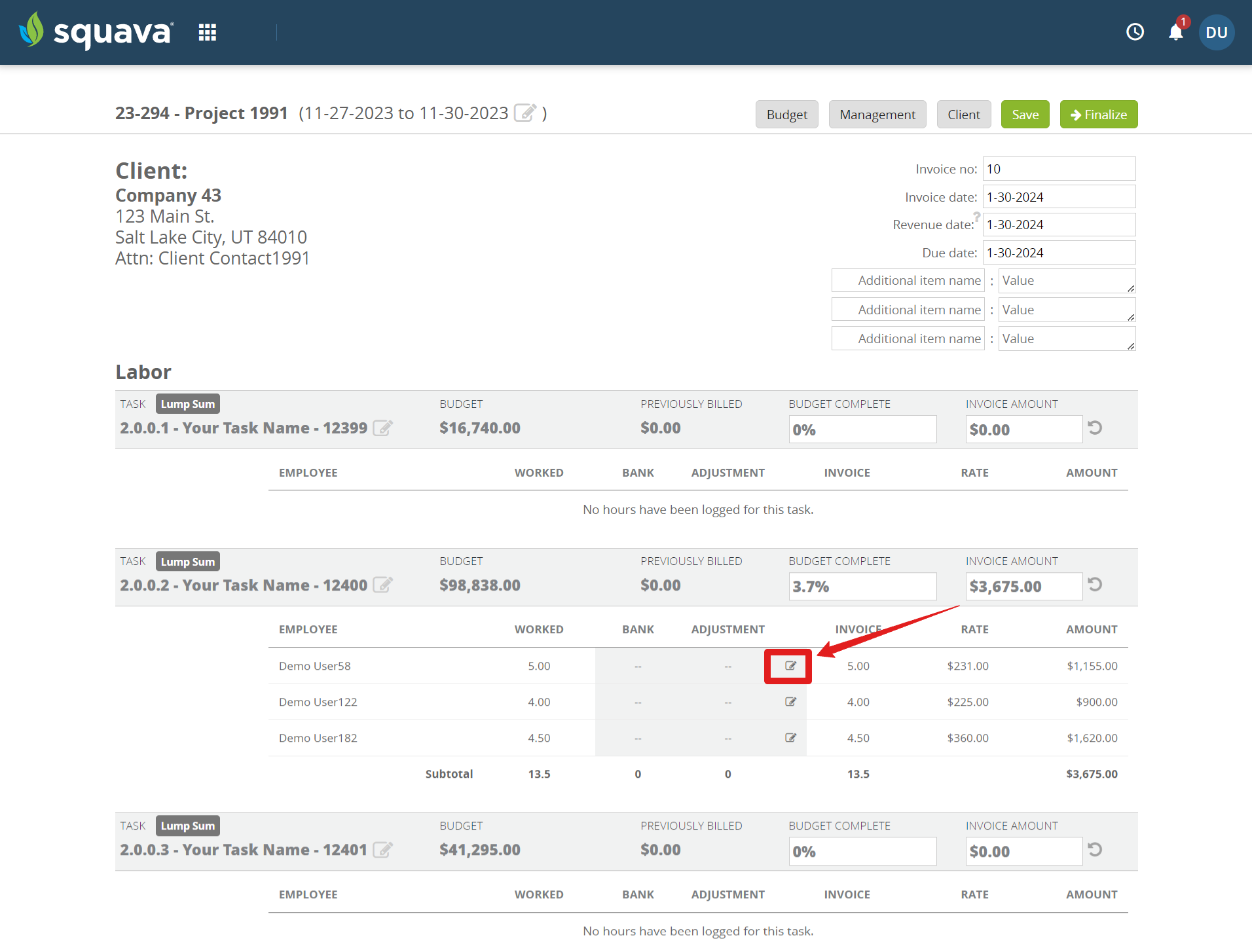Click the first Additional item name field

pyautogui.click(x=908, y=280)
